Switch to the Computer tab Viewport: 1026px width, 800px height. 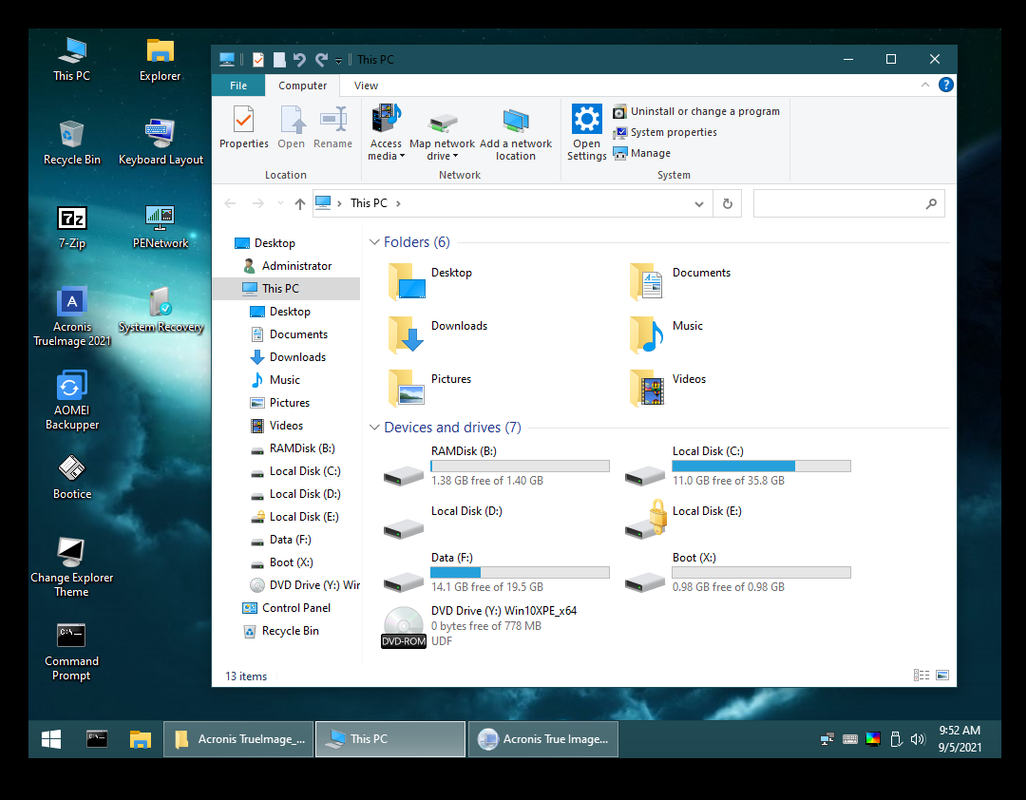click(302, 86)
